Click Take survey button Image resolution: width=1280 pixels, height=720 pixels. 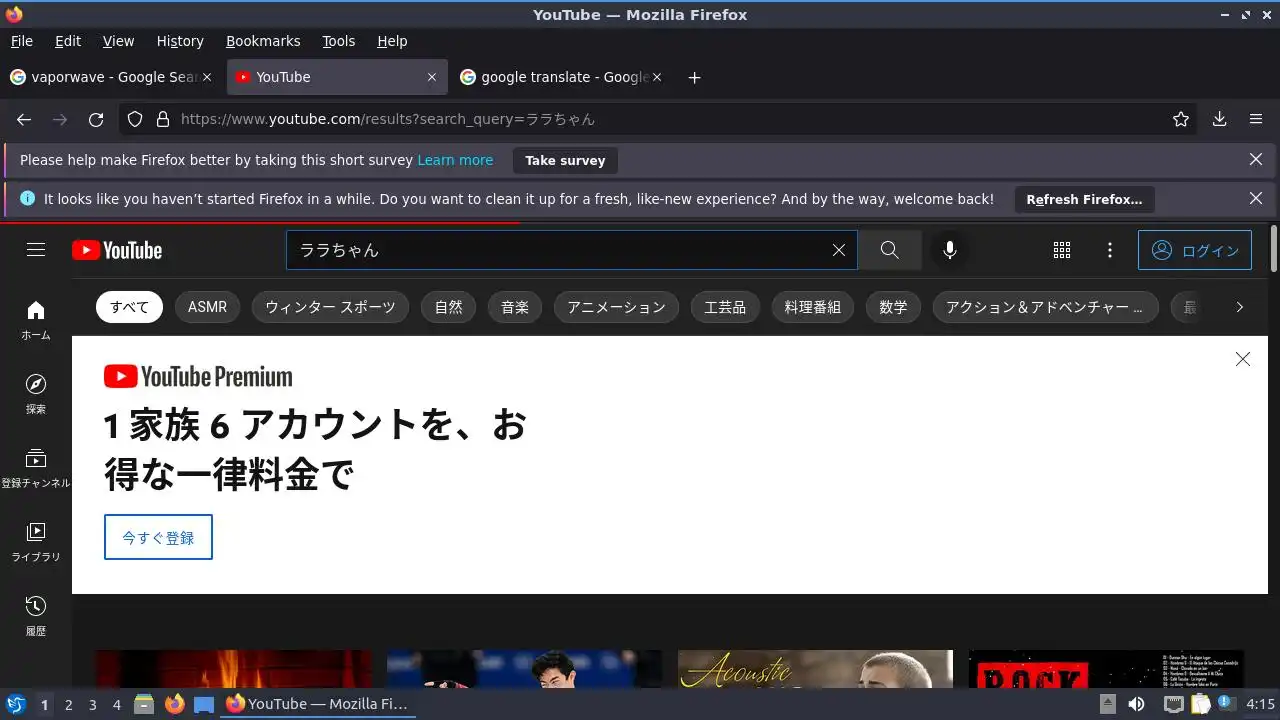(565, 160)
